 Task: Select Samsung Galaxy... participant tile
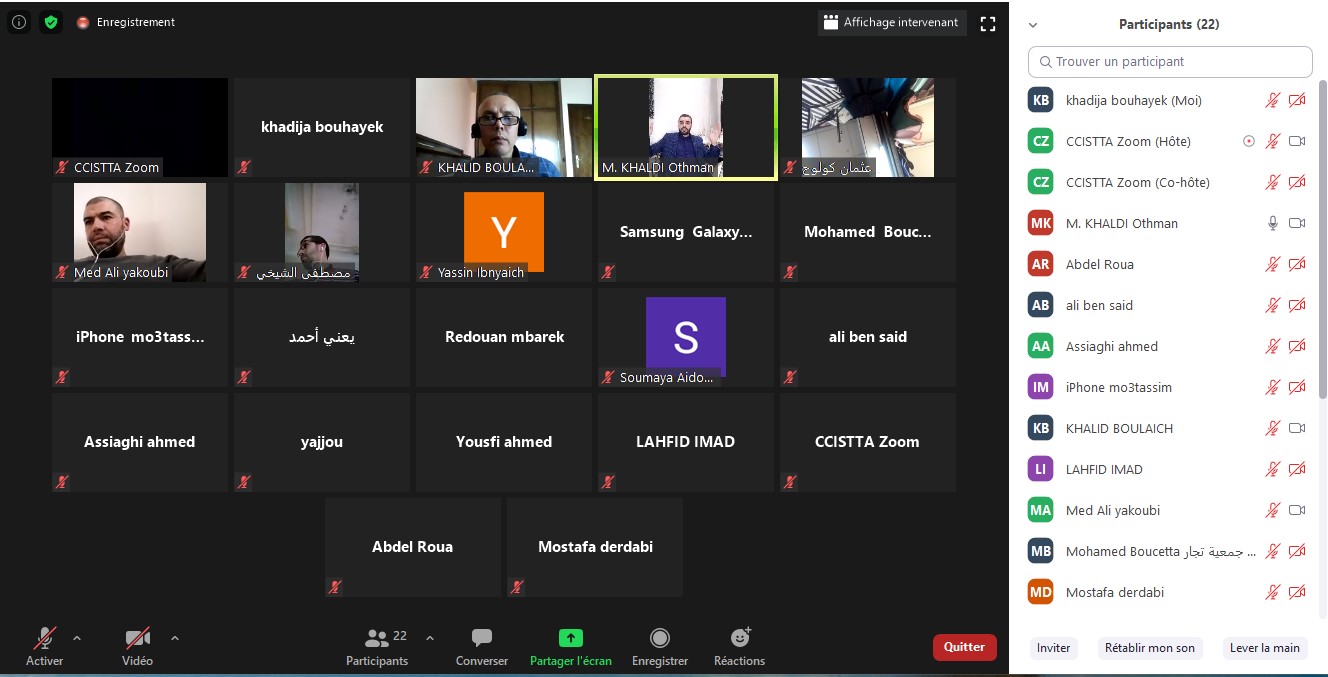[x=686, y=232]
